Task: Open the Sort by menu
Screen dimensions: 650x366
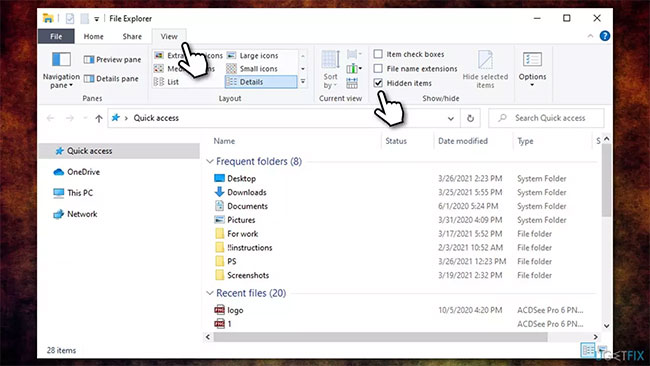Action: (330, 70)
